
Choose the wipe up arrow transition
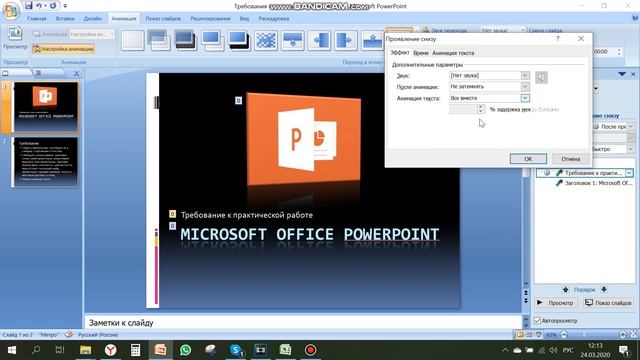(372, 40)
